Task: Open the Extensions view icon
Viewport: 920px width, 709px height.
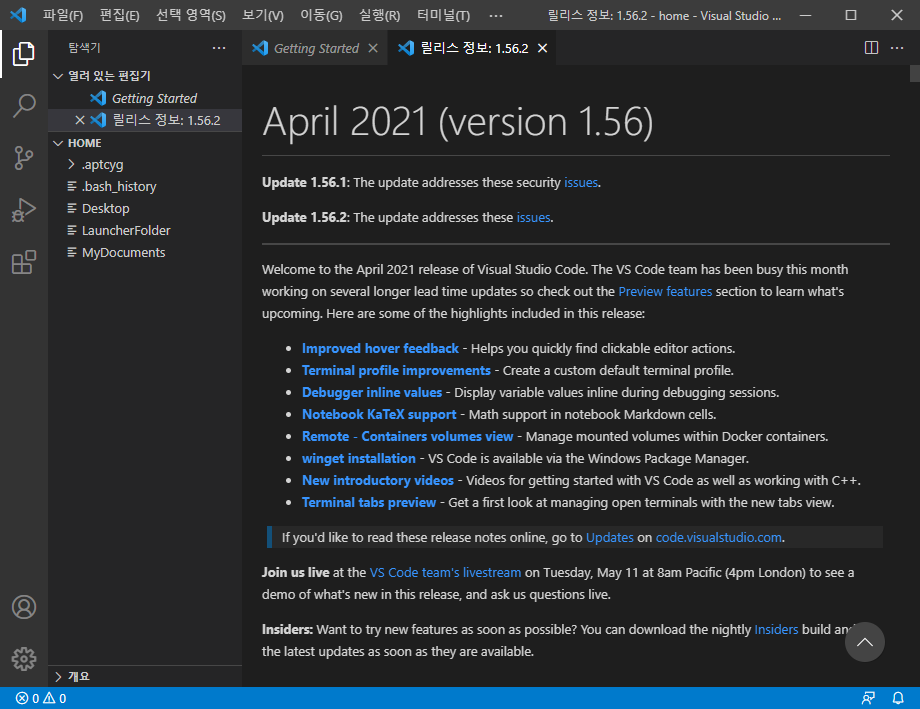Action: [23, 262]
